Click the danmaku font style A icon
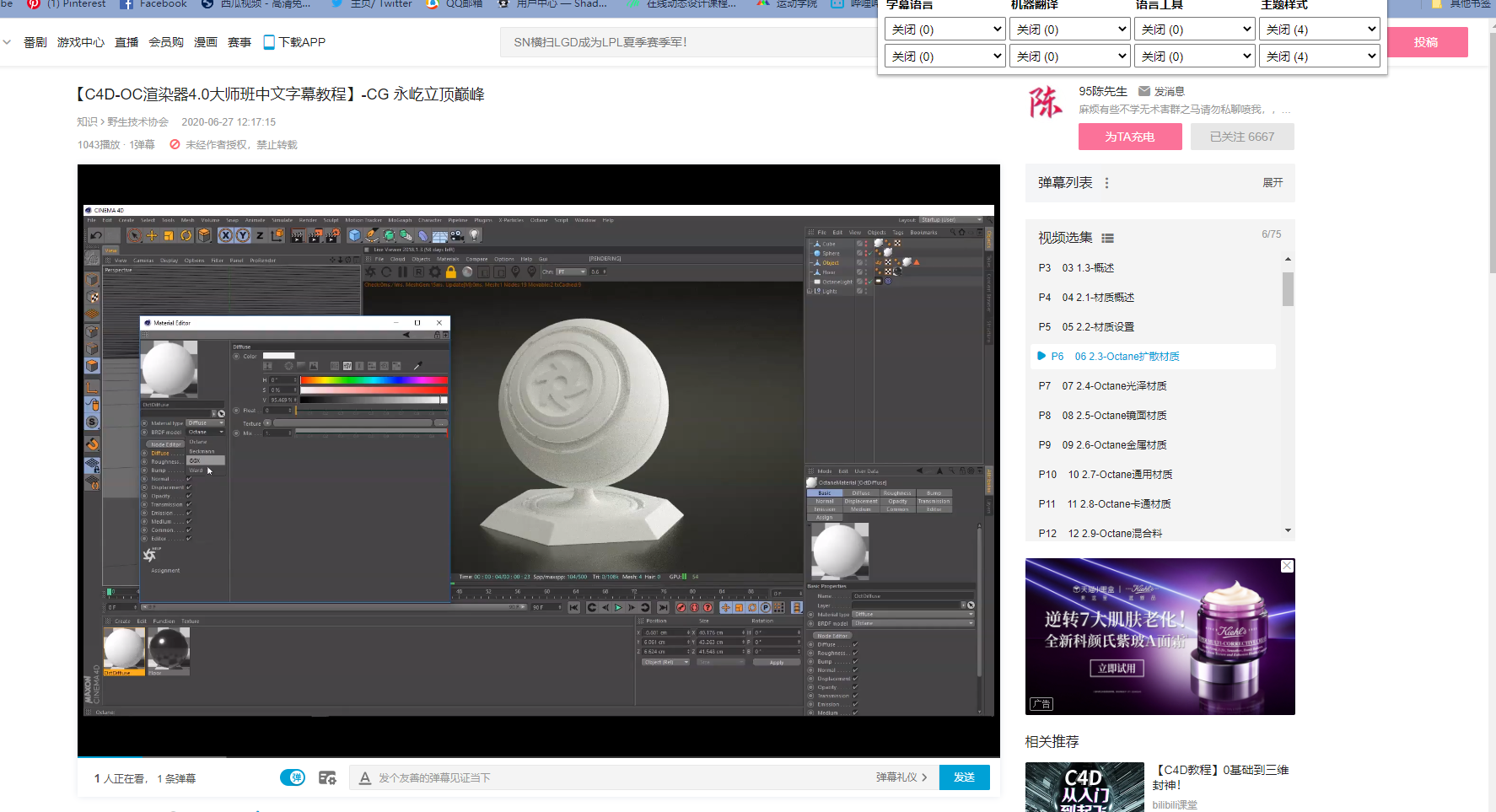Viewport: 1496px width, 812px height. coord(365,777)
